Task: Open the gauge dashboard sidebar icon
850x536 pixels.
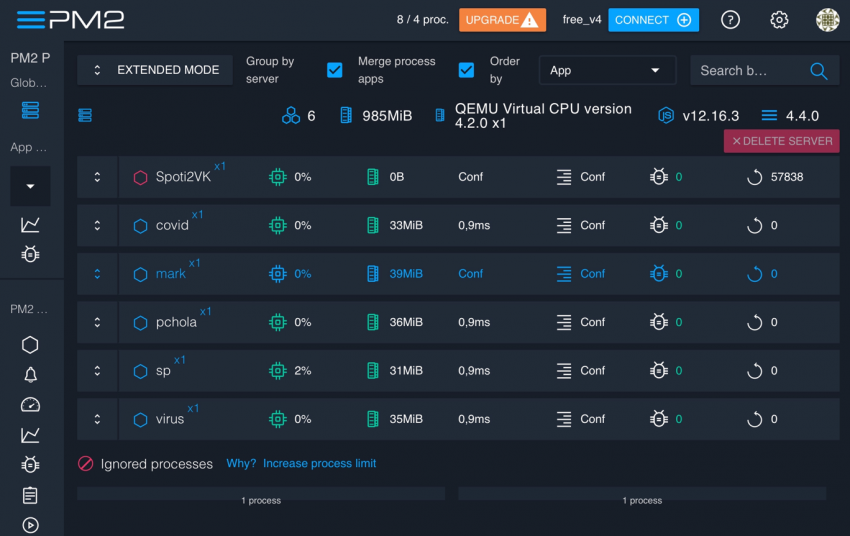Action: point(30,405)
